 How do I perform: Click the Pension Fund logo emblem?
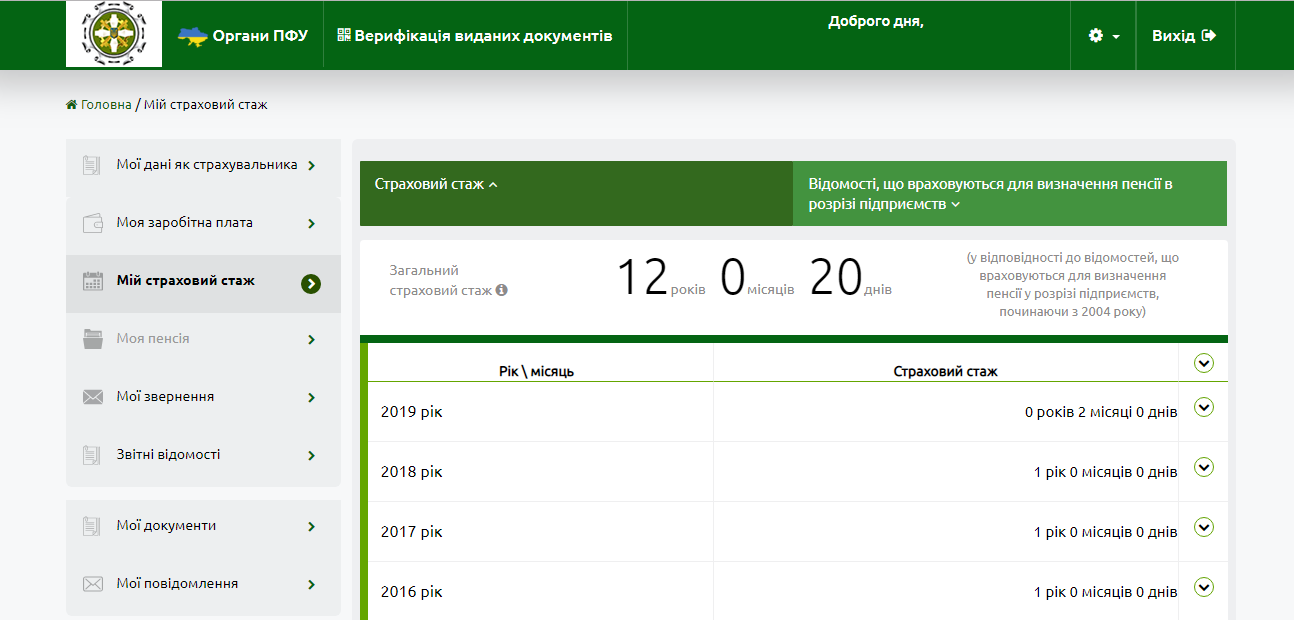click(x=100, y=34)
